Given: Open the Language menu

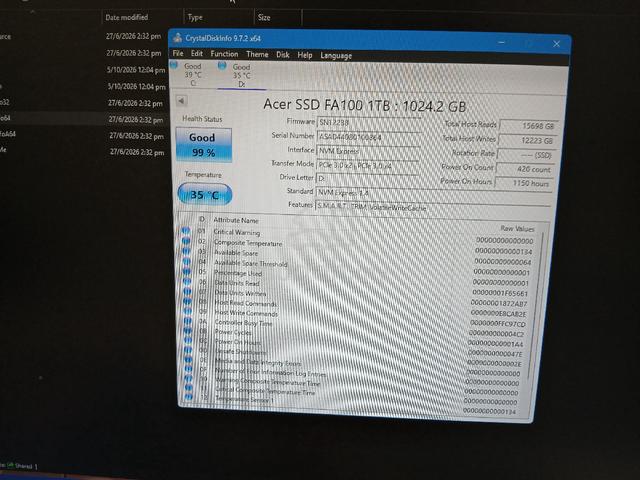Looking at the screenshot, I should (x=336, y=56).
